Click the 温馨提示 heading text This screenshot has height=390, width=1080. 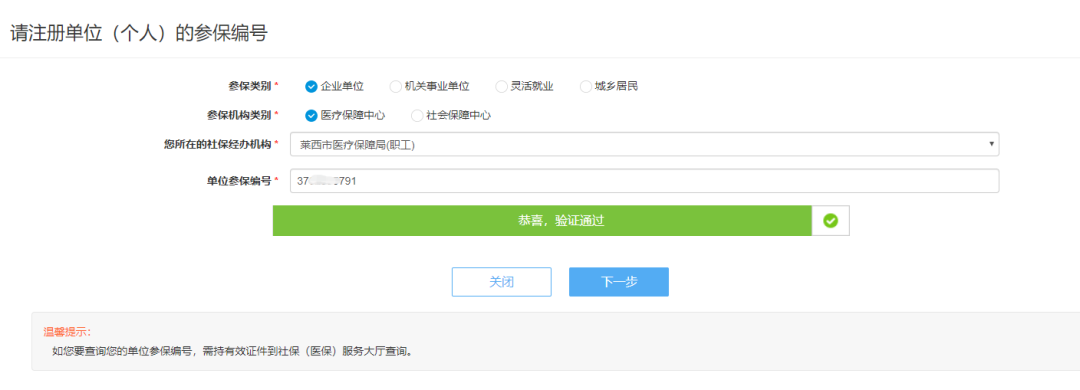click(x=67, y=332)
